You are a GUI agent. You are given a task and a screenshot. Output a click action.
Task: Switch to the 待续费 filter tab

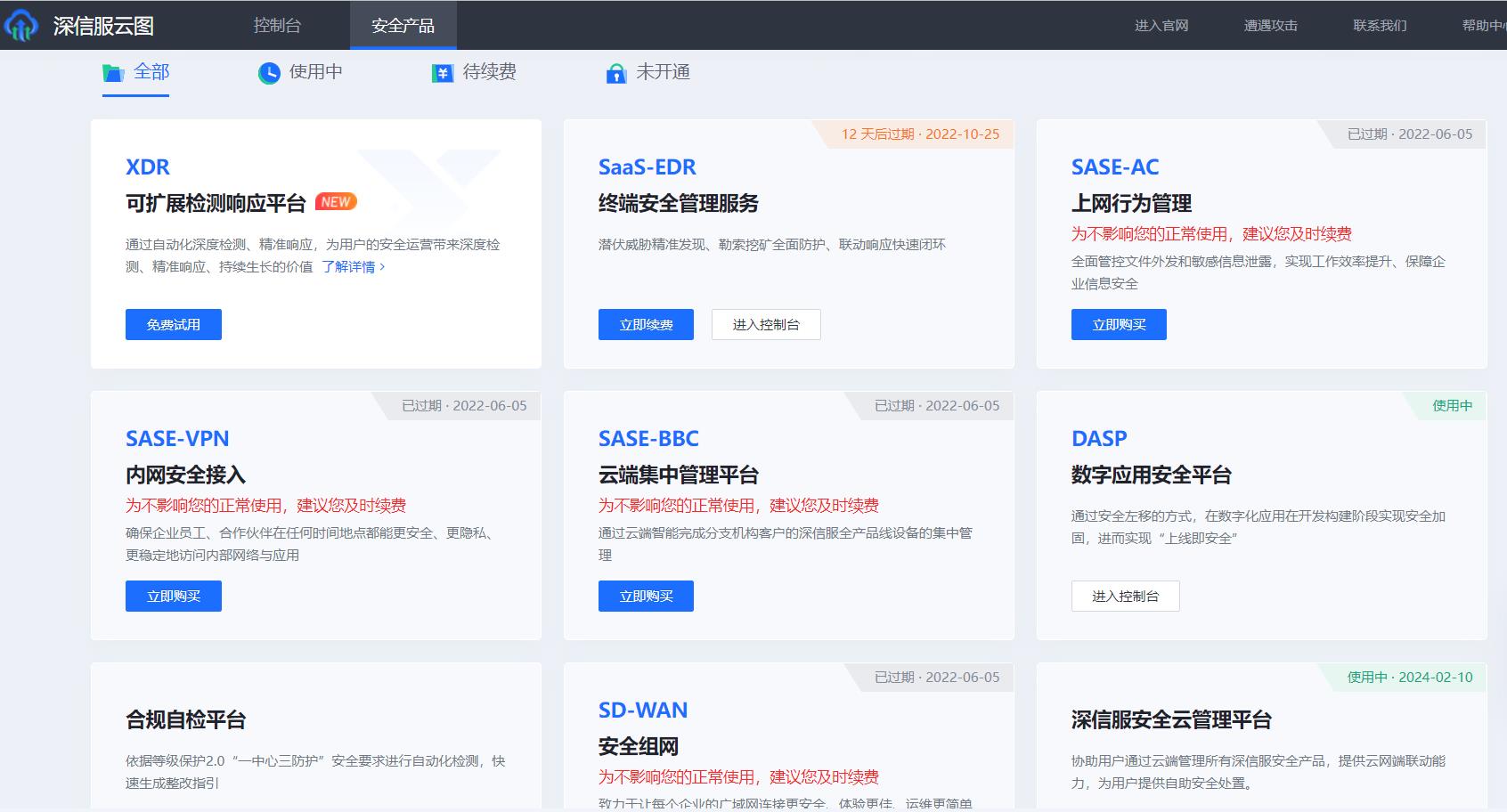pos(474,73)
